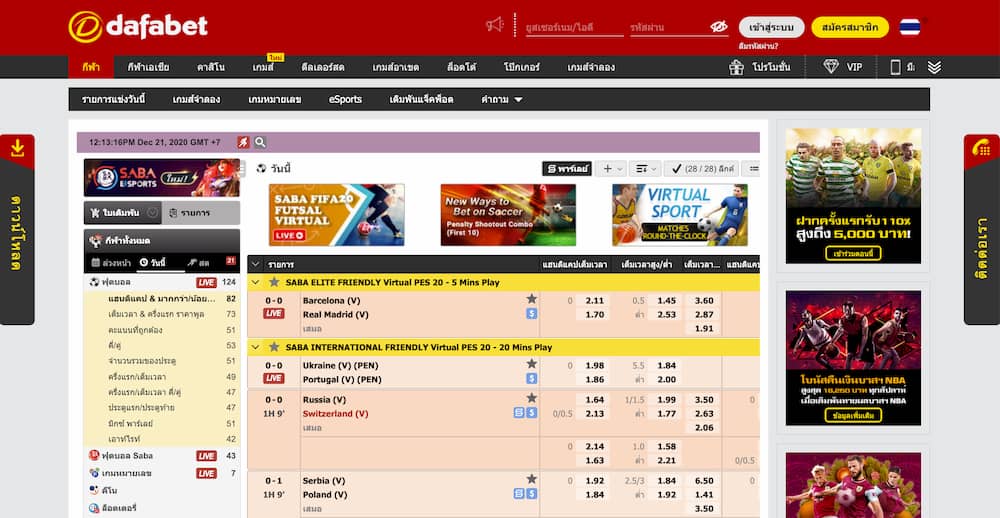Open Virtual Sport banner

pyautogui.click(x=680, y=215)
